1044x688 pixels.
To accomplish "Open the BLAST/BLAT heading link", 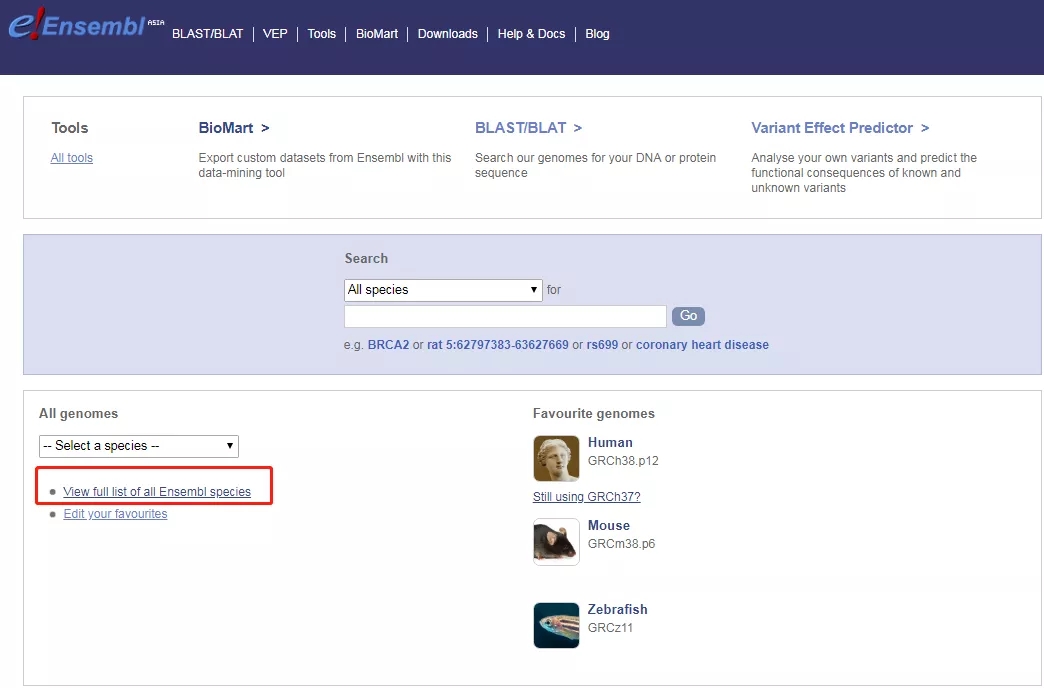I will 528,128.
